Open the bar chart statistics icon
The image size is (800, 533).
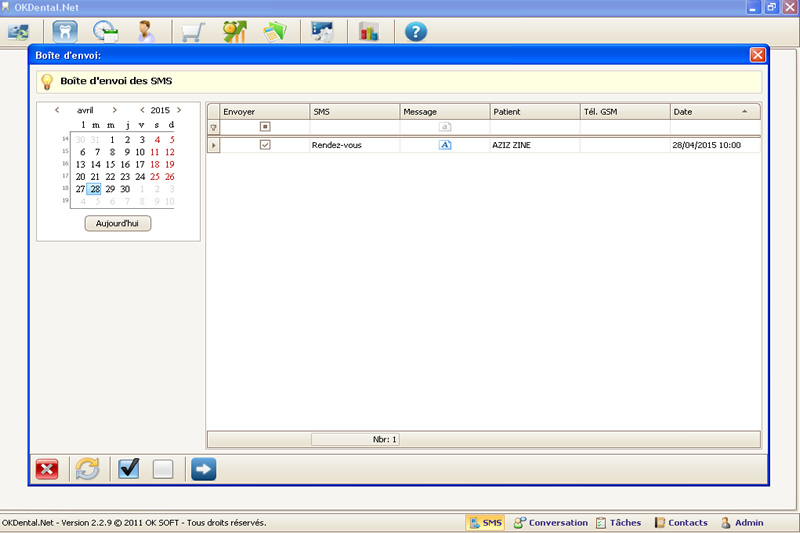coord(368,32)
